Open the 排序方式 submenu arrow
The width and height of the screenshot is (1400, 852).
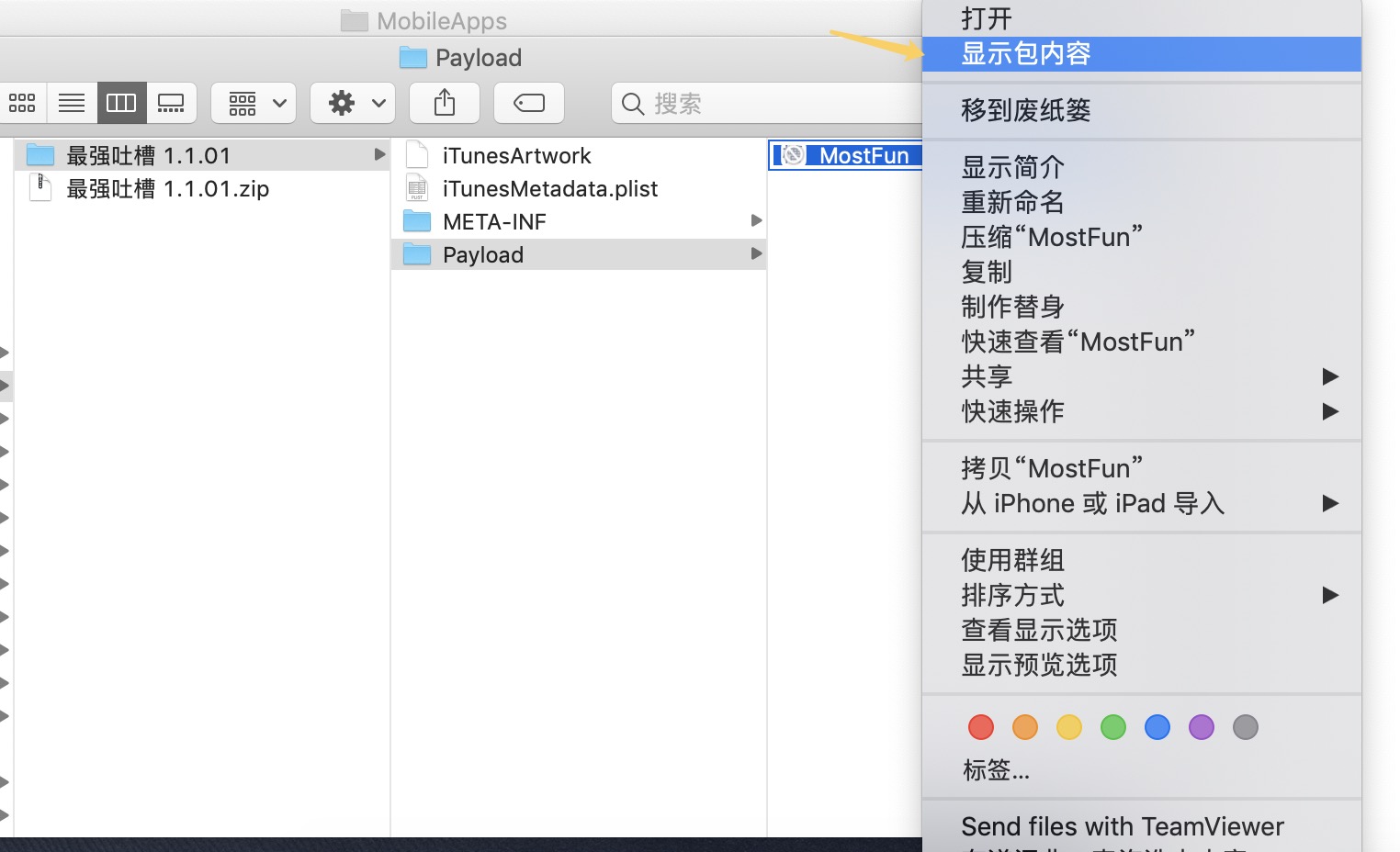click(1331, 595)
